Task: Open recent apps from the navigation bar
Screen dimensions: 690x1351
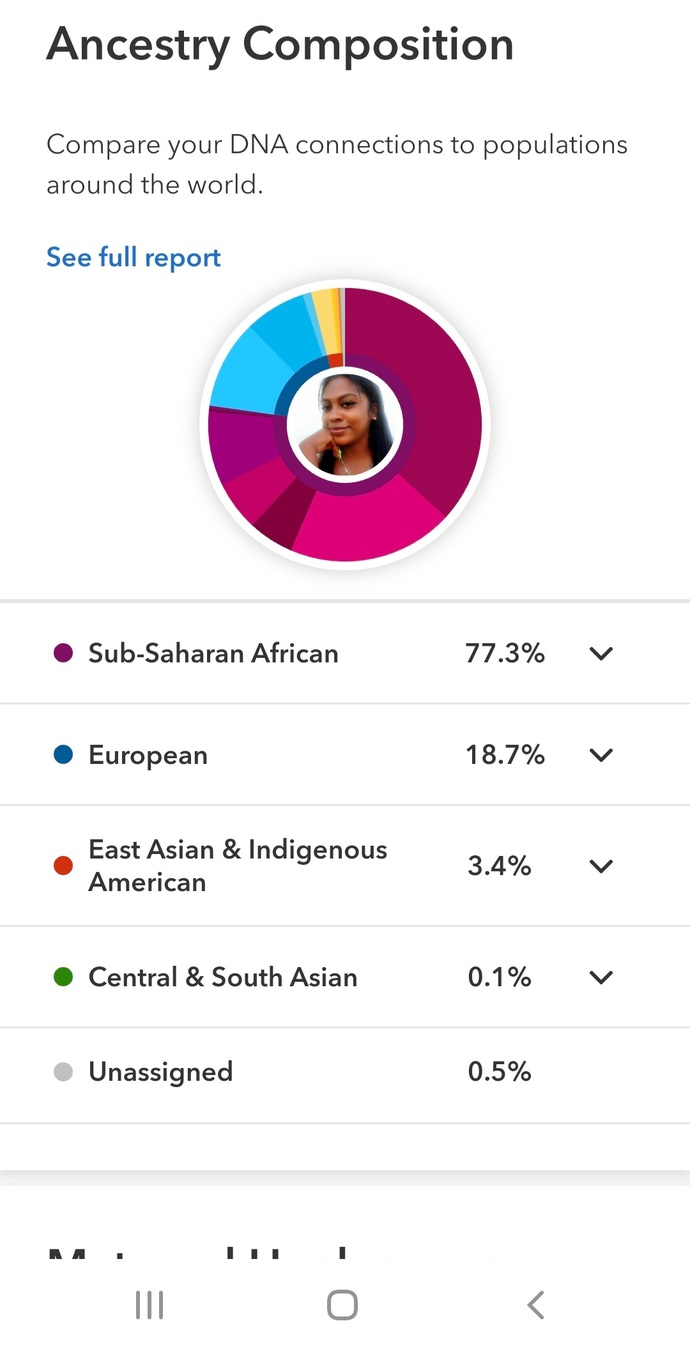Action: point(149,1304)
